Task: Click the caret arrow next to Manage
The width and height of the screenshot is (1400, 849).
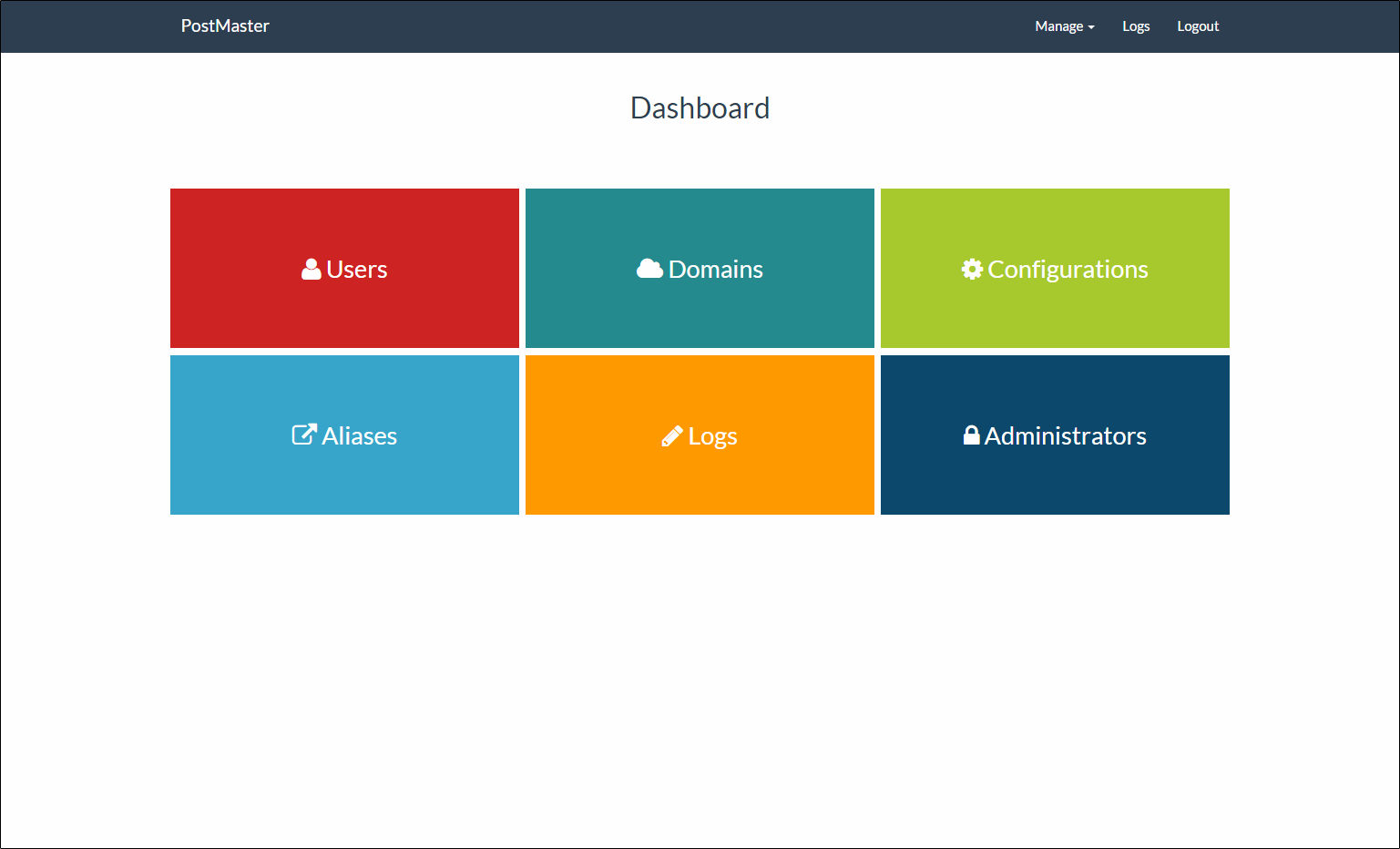Action: click(1091, 27)
